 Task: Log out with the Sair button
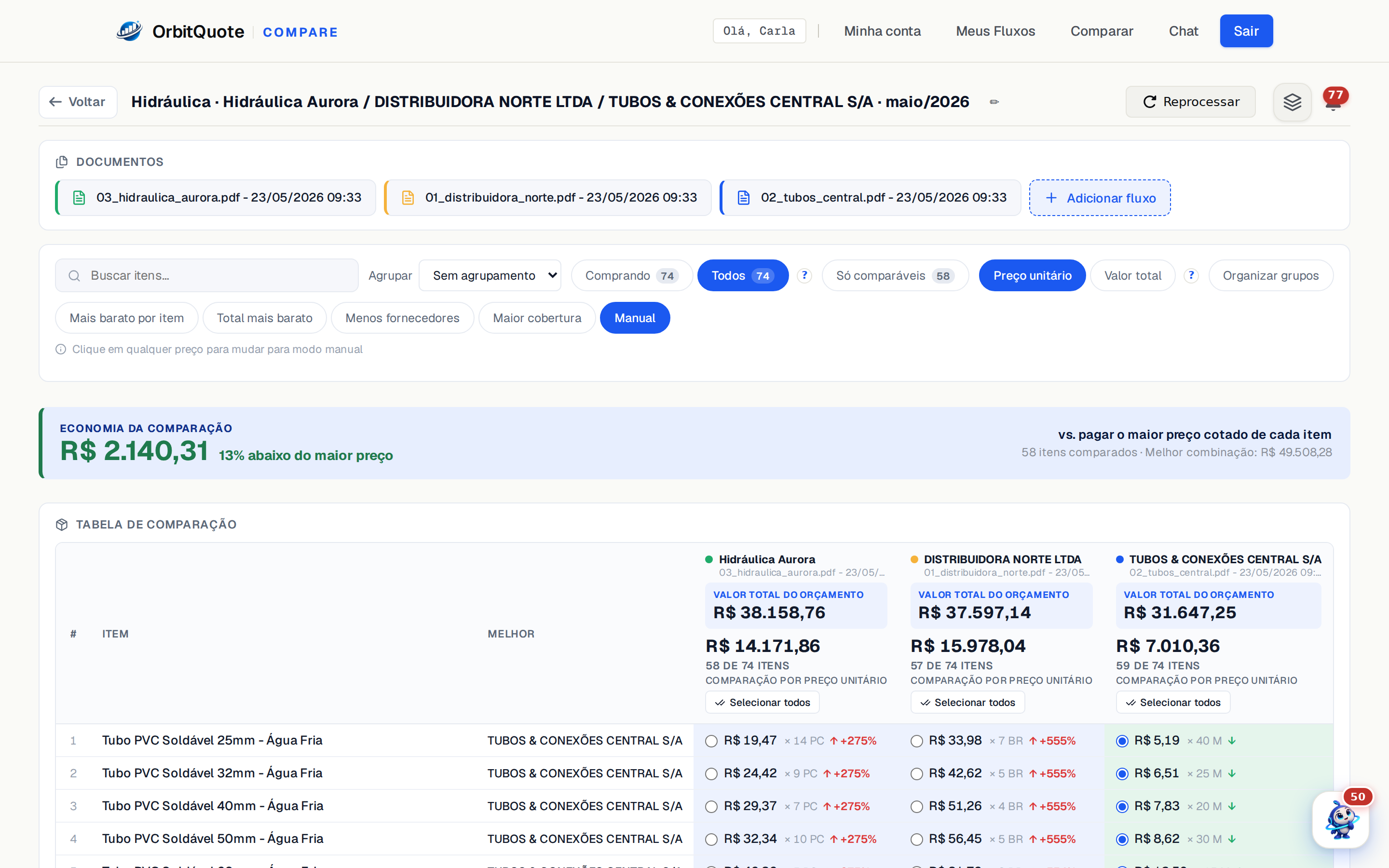pos(1246,31)
